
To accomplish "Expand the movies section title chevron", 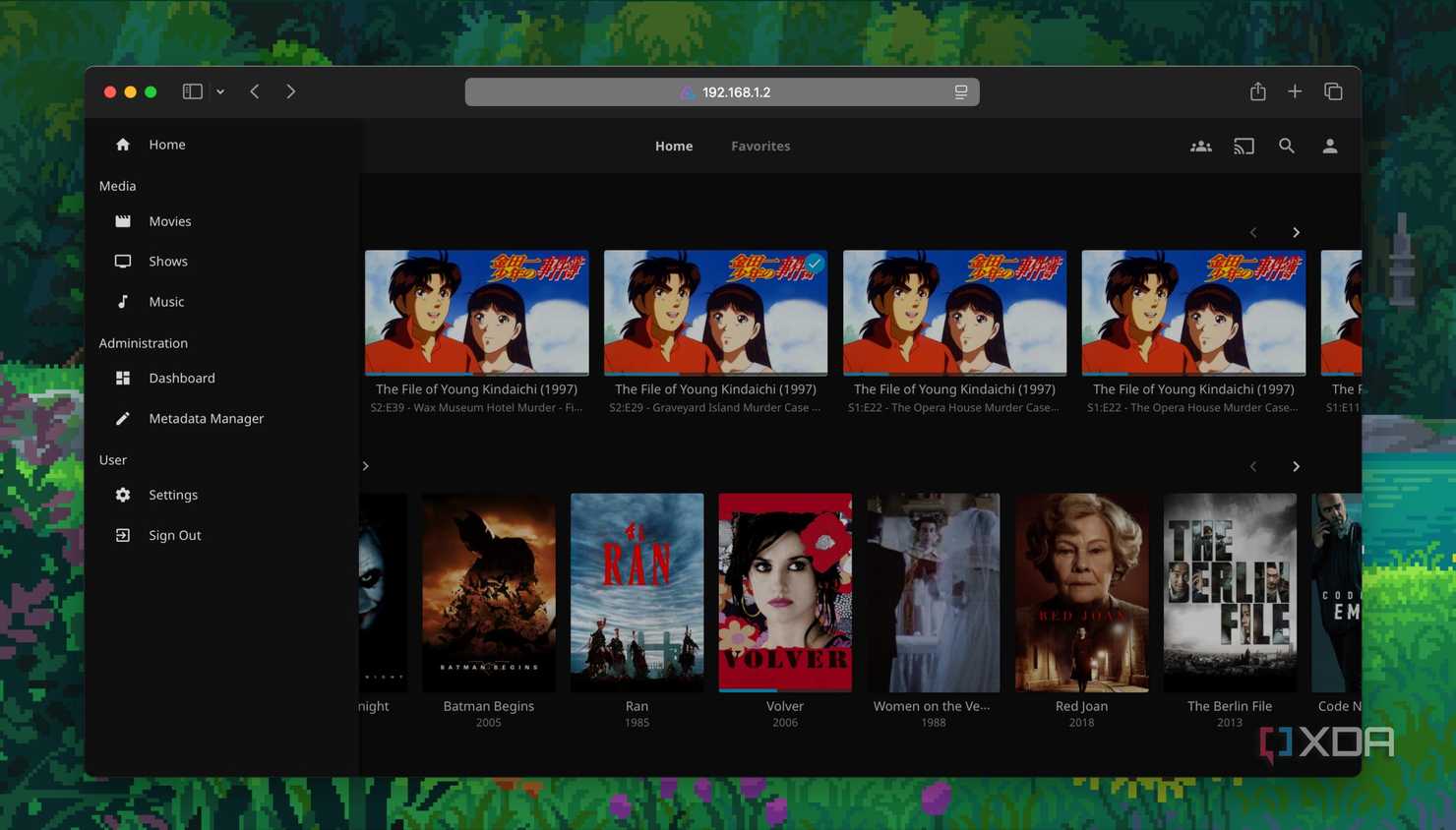I will click(366, 466).
